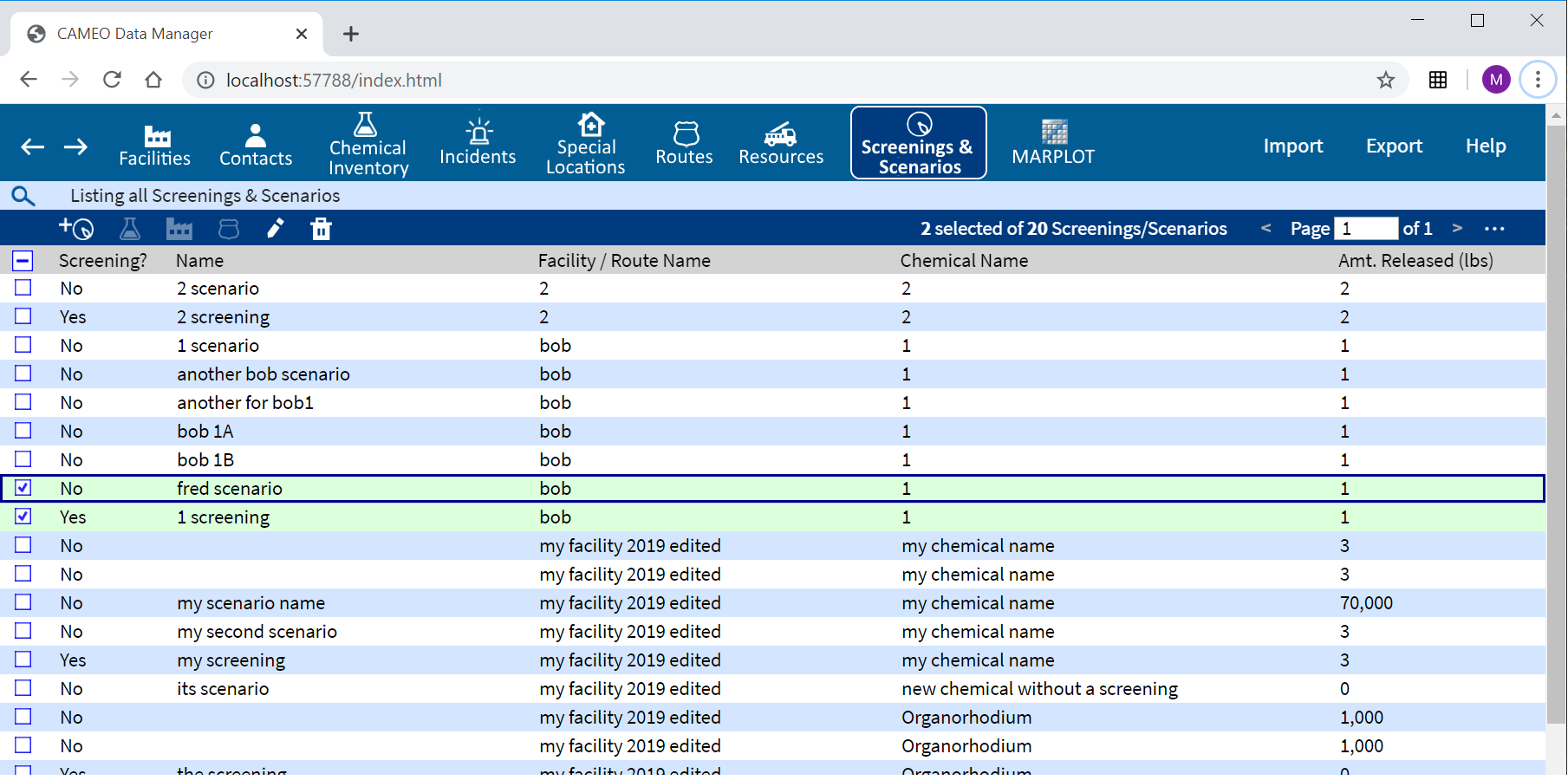The height and width of the screenshot is (780, 1568).
Task: Go to previous page arrow
Action: (1266, 228)
